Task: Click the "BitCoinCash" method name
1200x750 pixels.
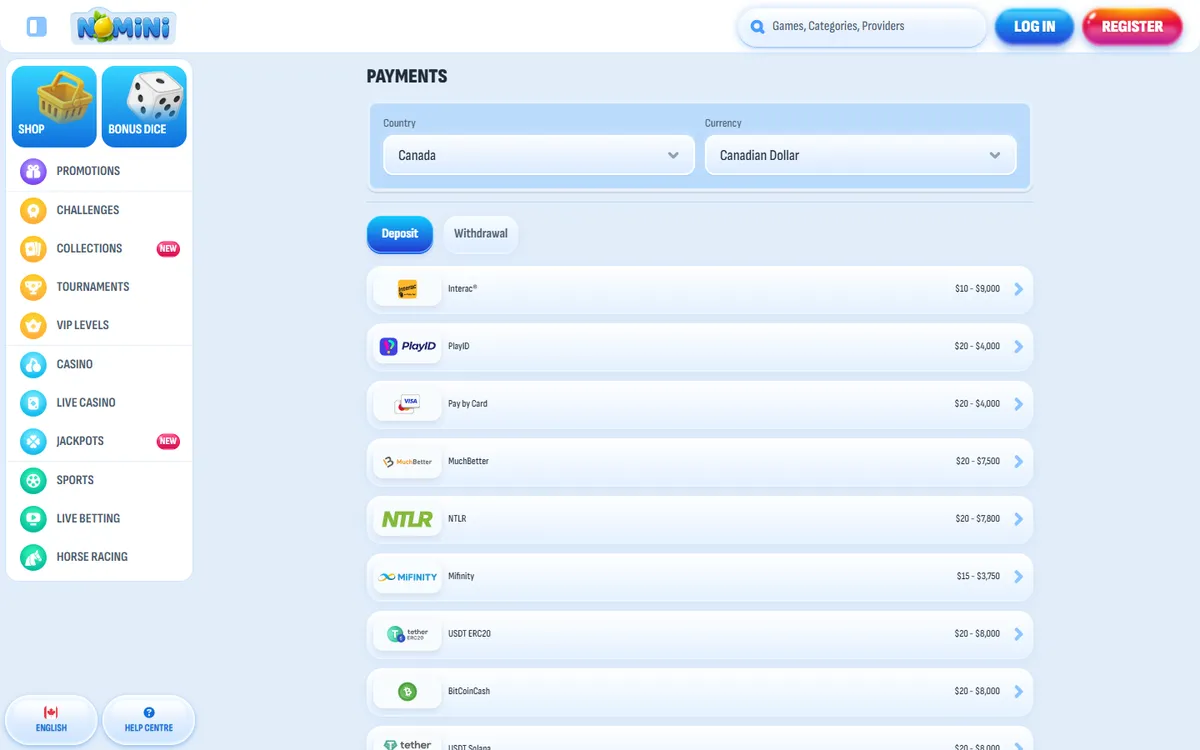Action: [x=469, y=691]
